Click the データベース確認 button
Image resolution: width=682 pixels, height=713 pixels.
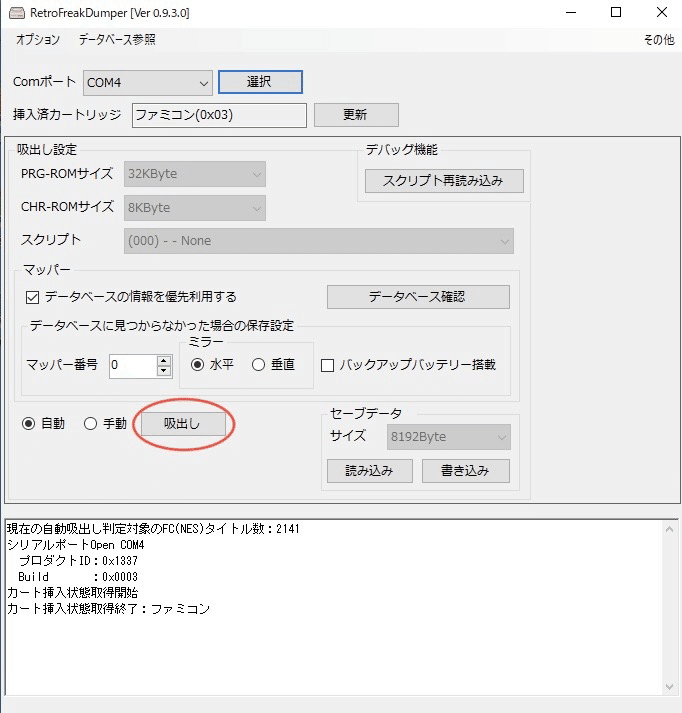coord(418,297)
